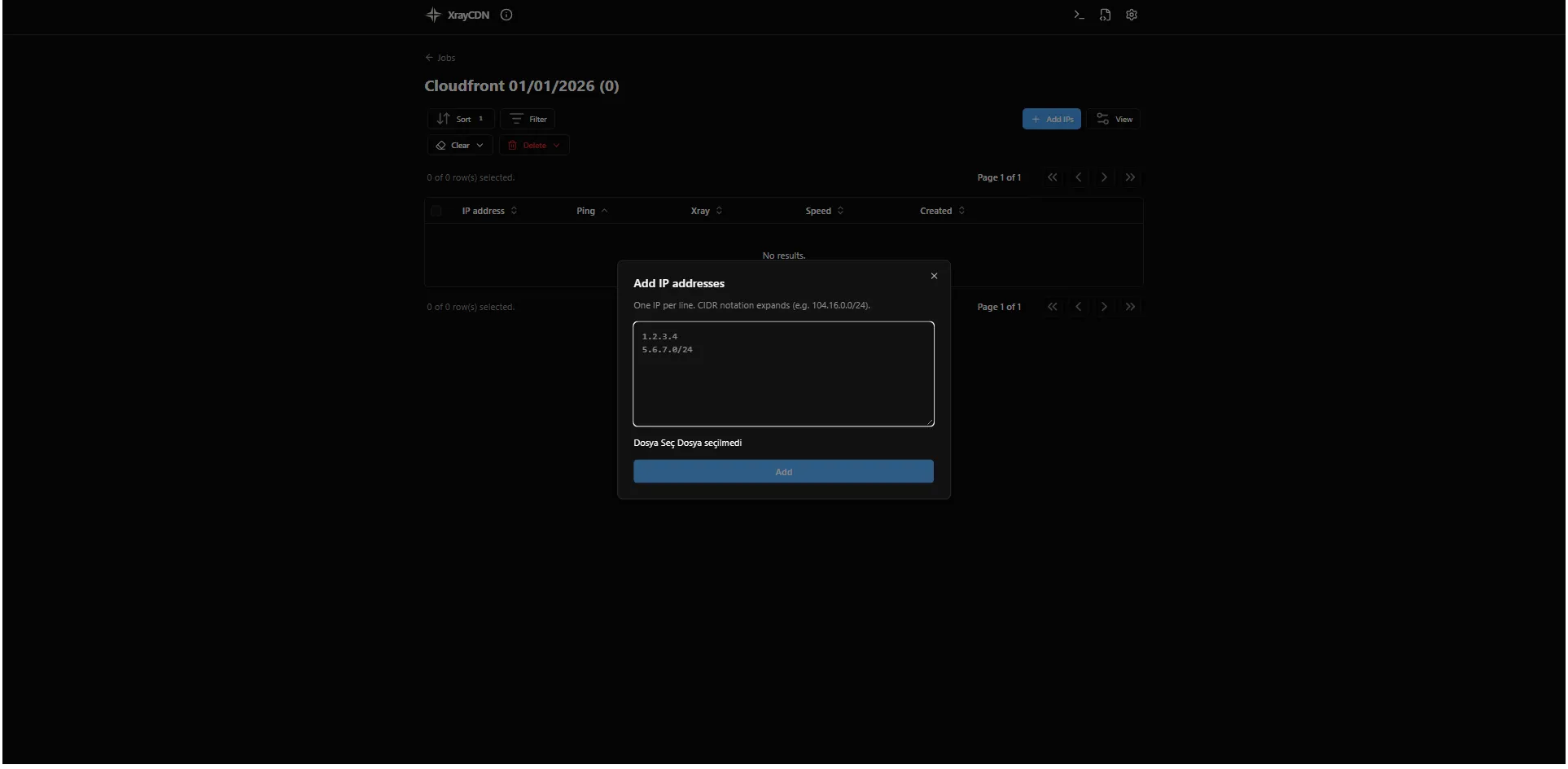Close the Add IP addresses dialog
The image size is (1568, 769).
coord(934,276)
